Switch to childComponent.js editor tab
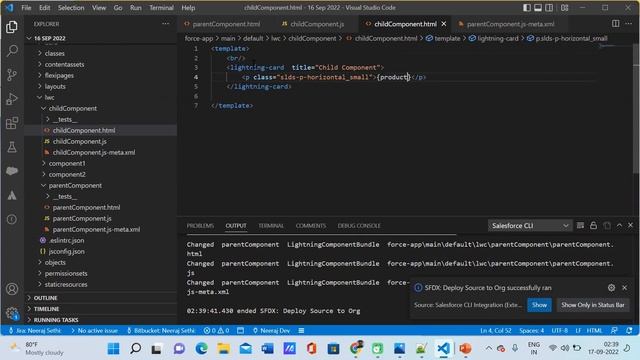 [317, 24]
